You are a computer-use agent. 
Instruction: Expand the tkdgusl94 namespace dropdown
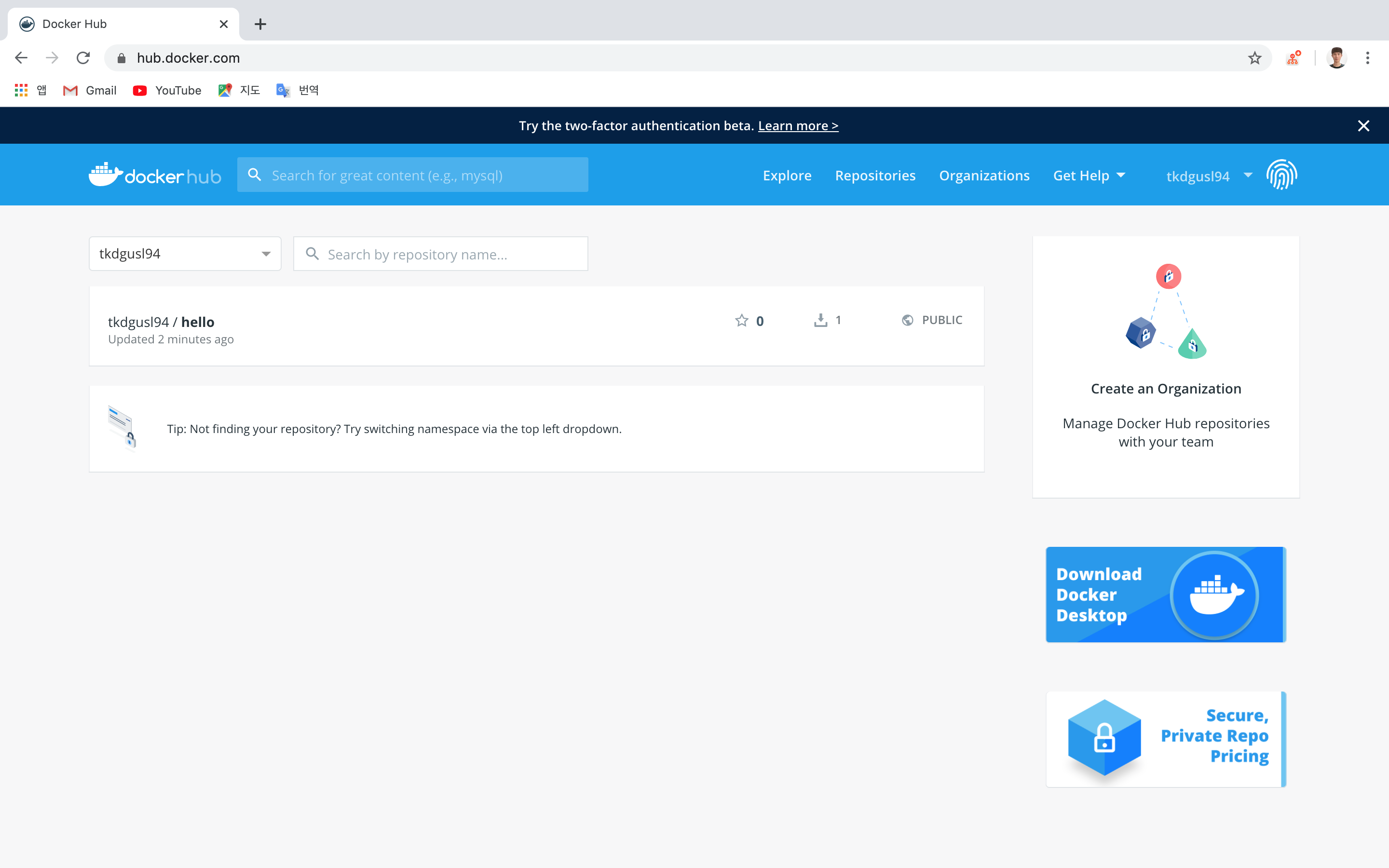pos(266,254)
